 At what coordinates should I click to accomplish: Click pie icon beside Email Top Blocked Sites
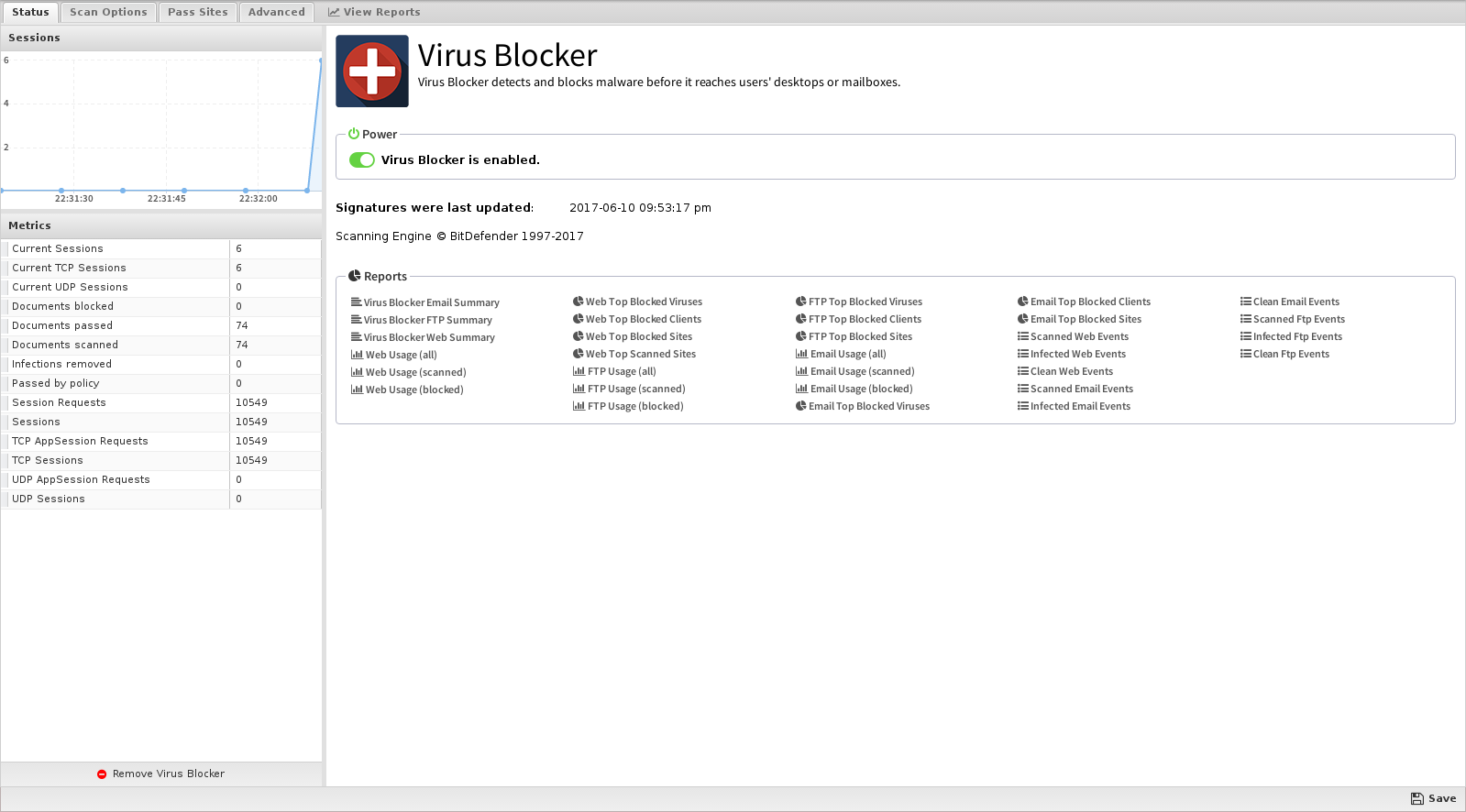pos(1023,318)
